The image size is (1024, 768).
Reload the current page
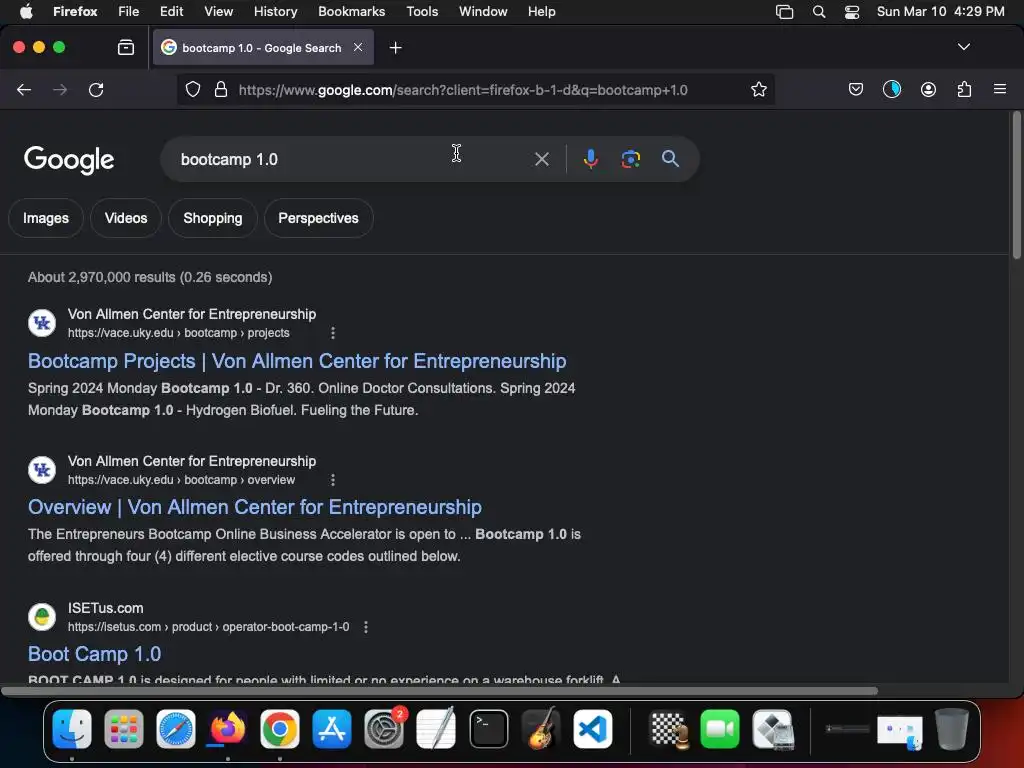click(96, 90)
